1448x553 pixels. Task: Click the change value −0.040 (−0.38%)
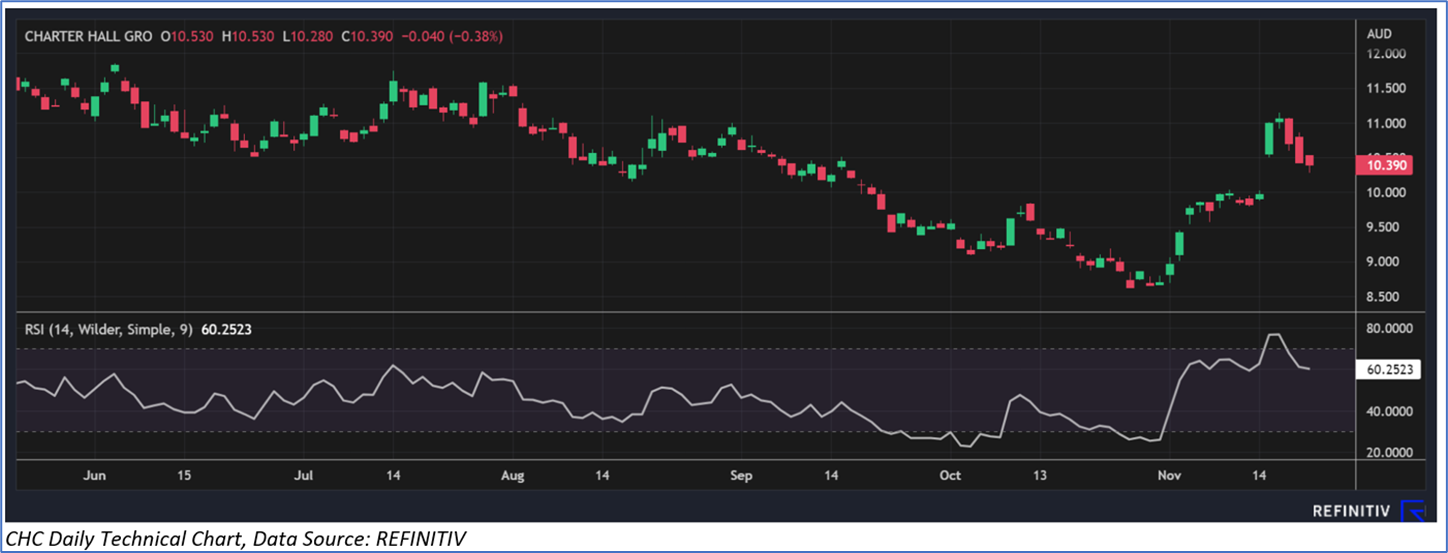(452, 36)
